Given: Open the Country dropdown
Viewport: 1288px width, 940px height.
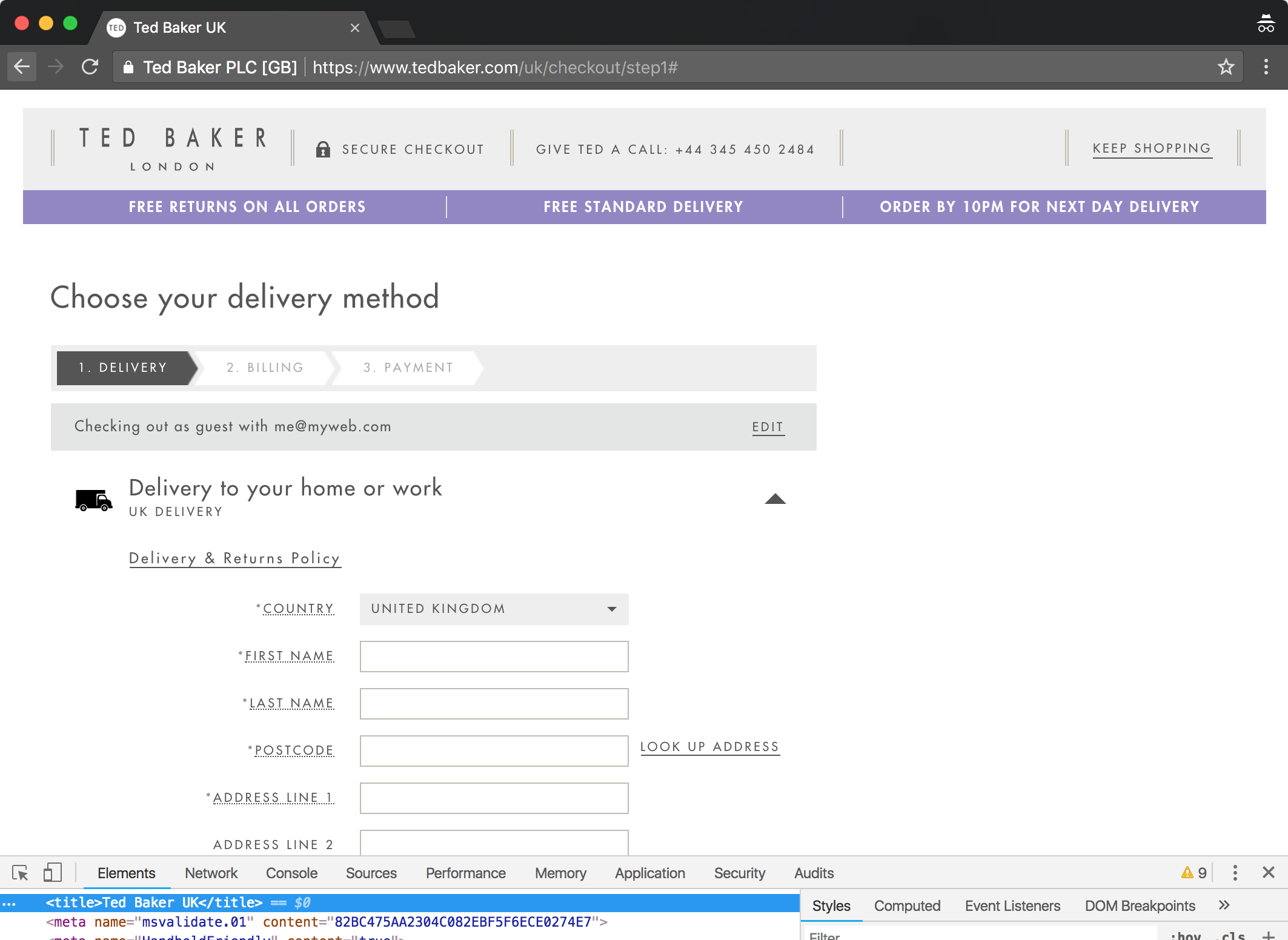Looking at the screenshot, I should coord(494,609).
